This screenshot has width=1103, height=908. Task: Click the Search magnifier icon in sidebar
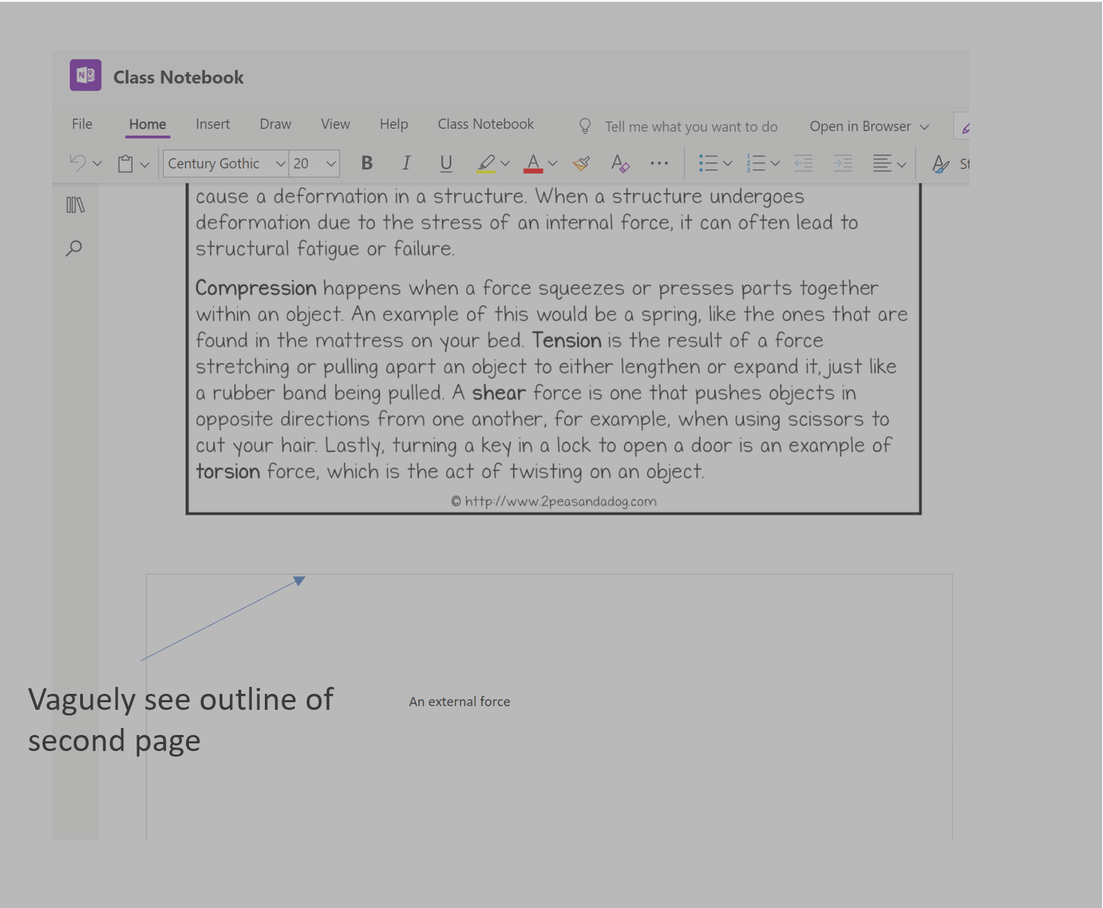pos(74,248)
